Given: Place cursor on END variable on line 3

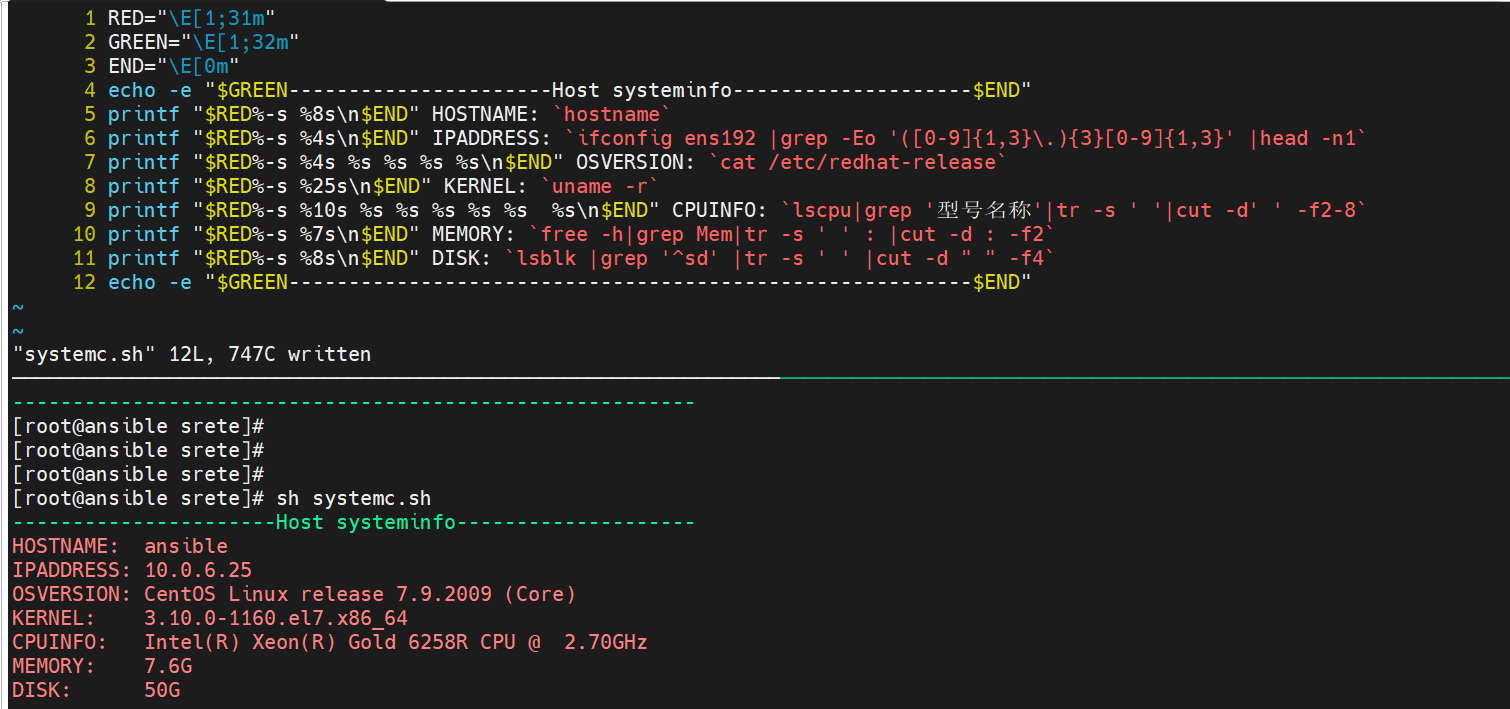Looking at the screenshot, I should click(x=126, y=66).
